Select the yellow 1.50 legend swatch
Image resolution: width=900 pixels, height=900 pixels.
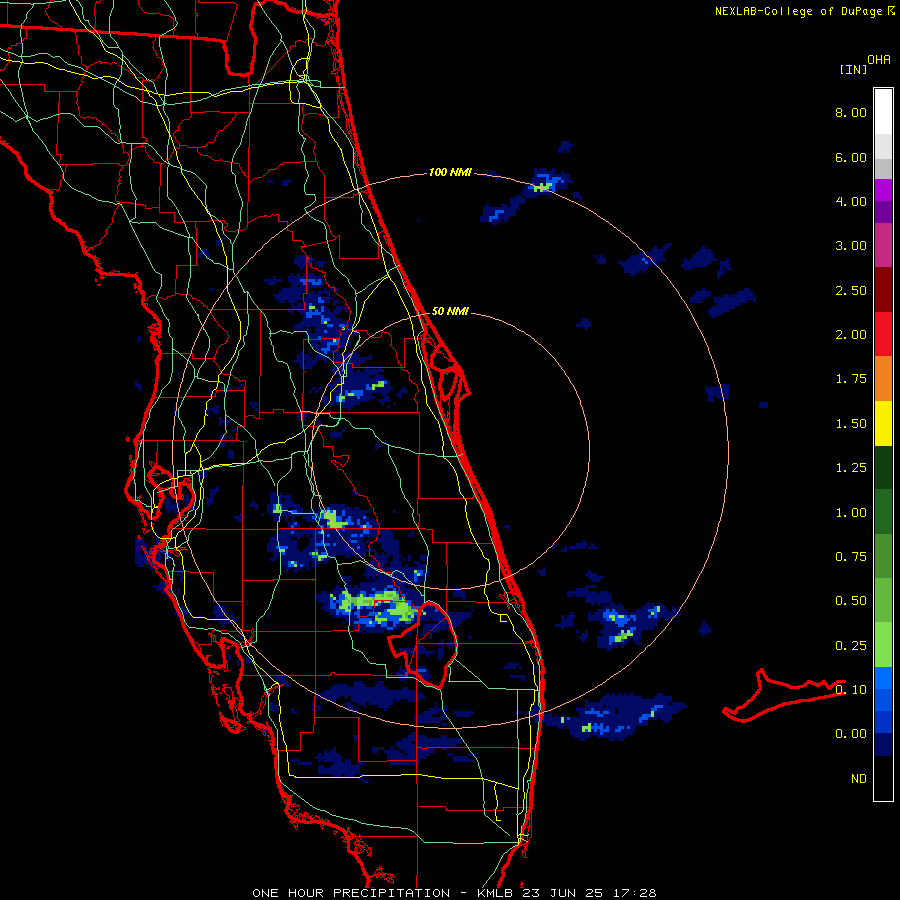point(883,423)
